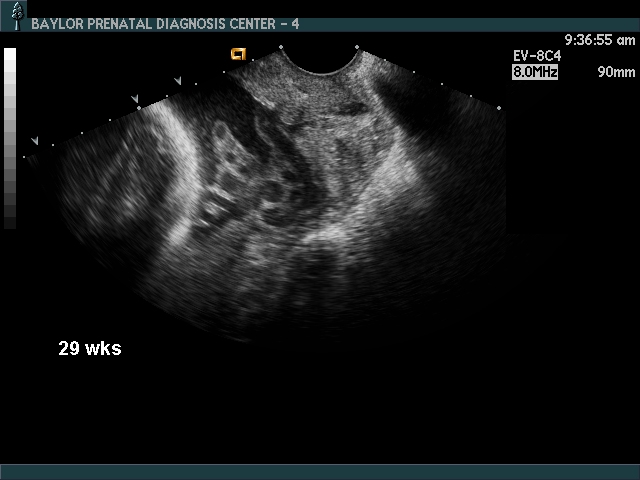This screenshot has height=480, width=640.
Task: Click the orange probe orientation marker
Action: (238, 54)
